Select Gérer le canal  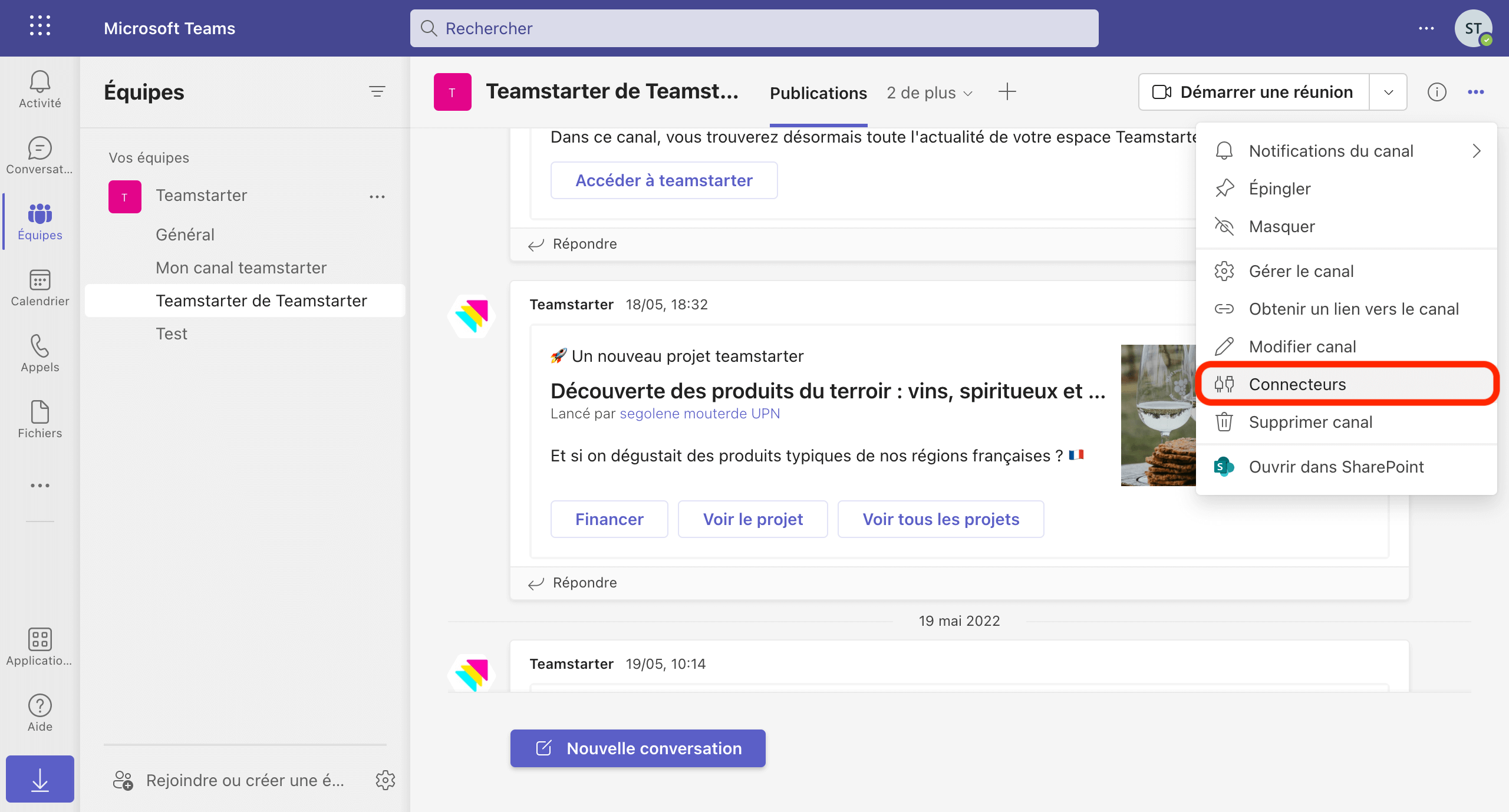pyautogui.click(x=1347, y=271)
